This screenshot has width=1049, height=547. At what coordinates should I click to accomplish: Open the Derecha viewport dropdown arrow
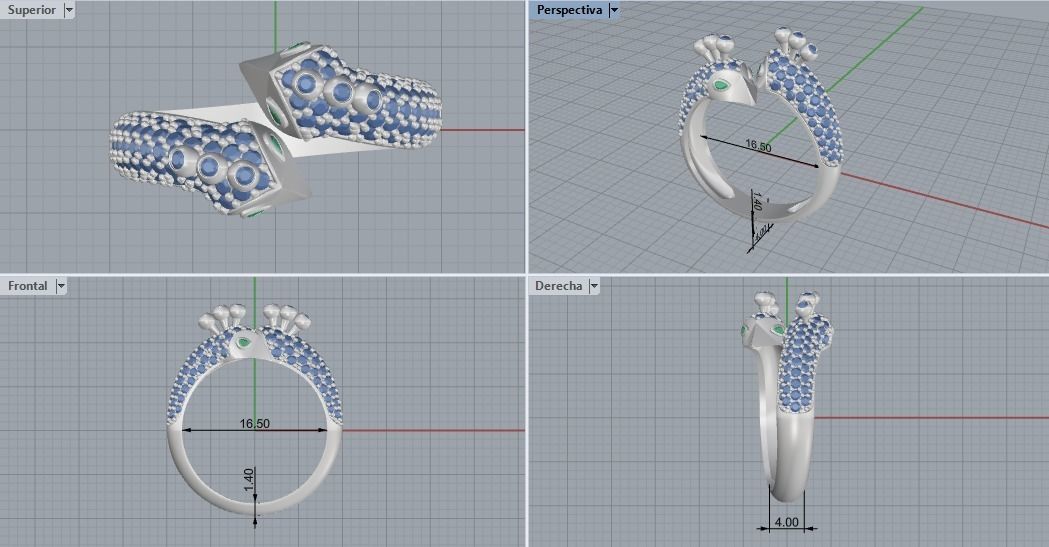(x=593, y=286)
